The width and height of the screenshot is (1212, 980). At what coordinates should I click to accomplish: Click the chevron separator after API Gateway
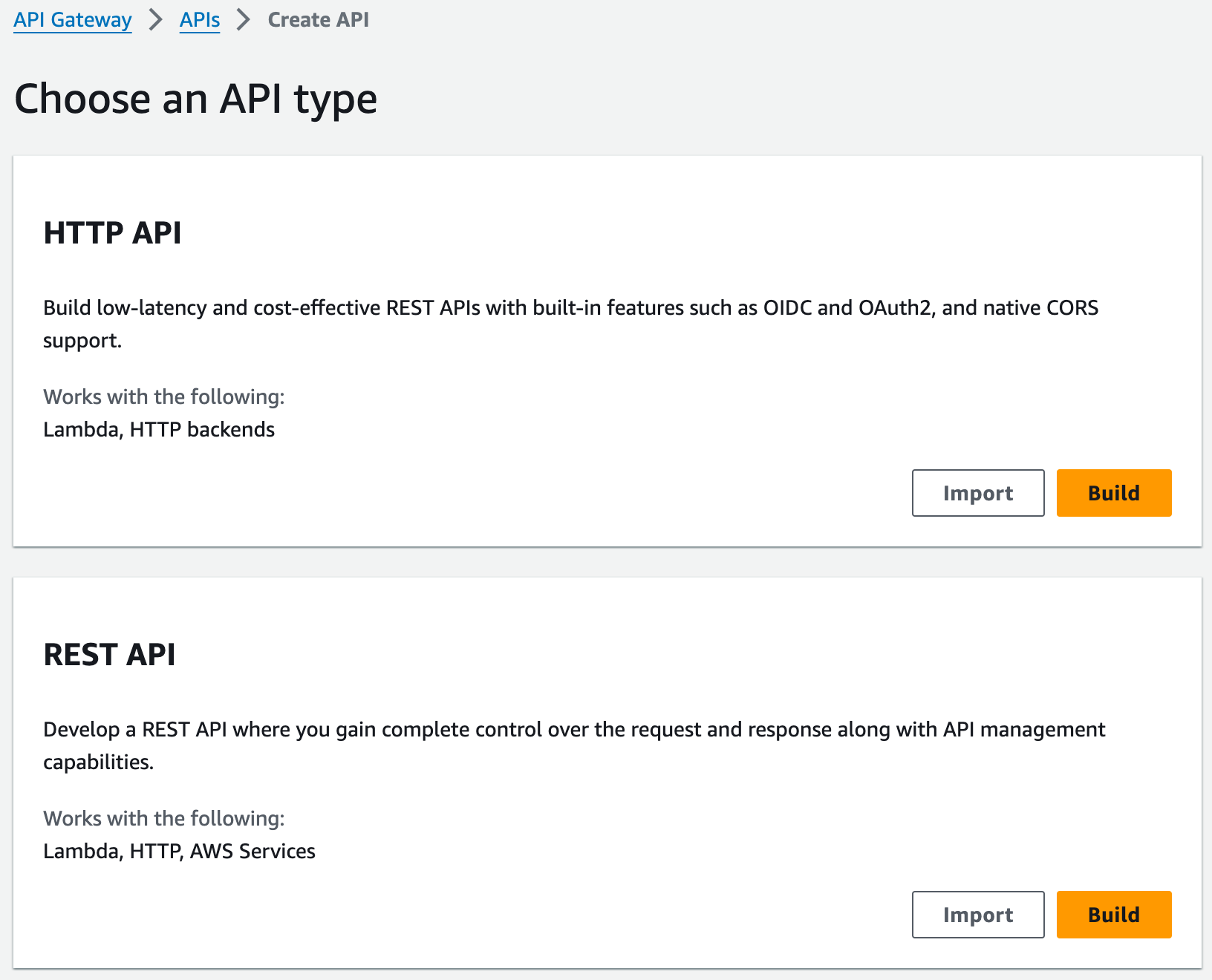click(155, 20)
